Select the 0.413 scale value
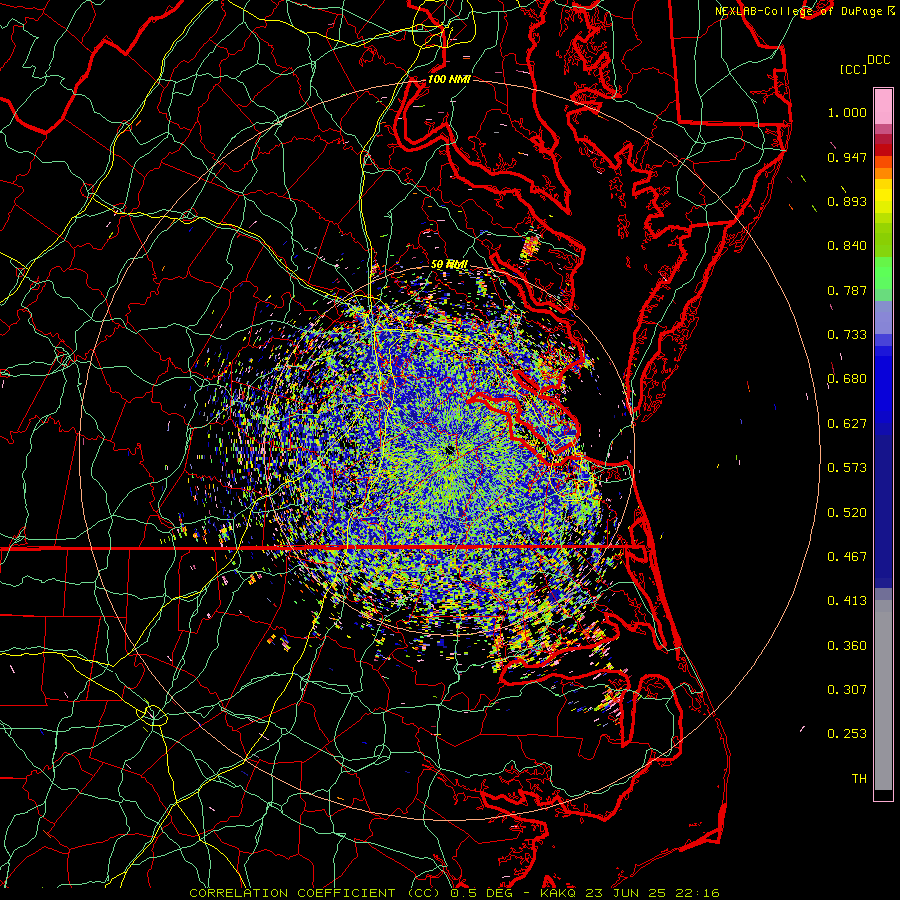900x900 pixels. 847,601
